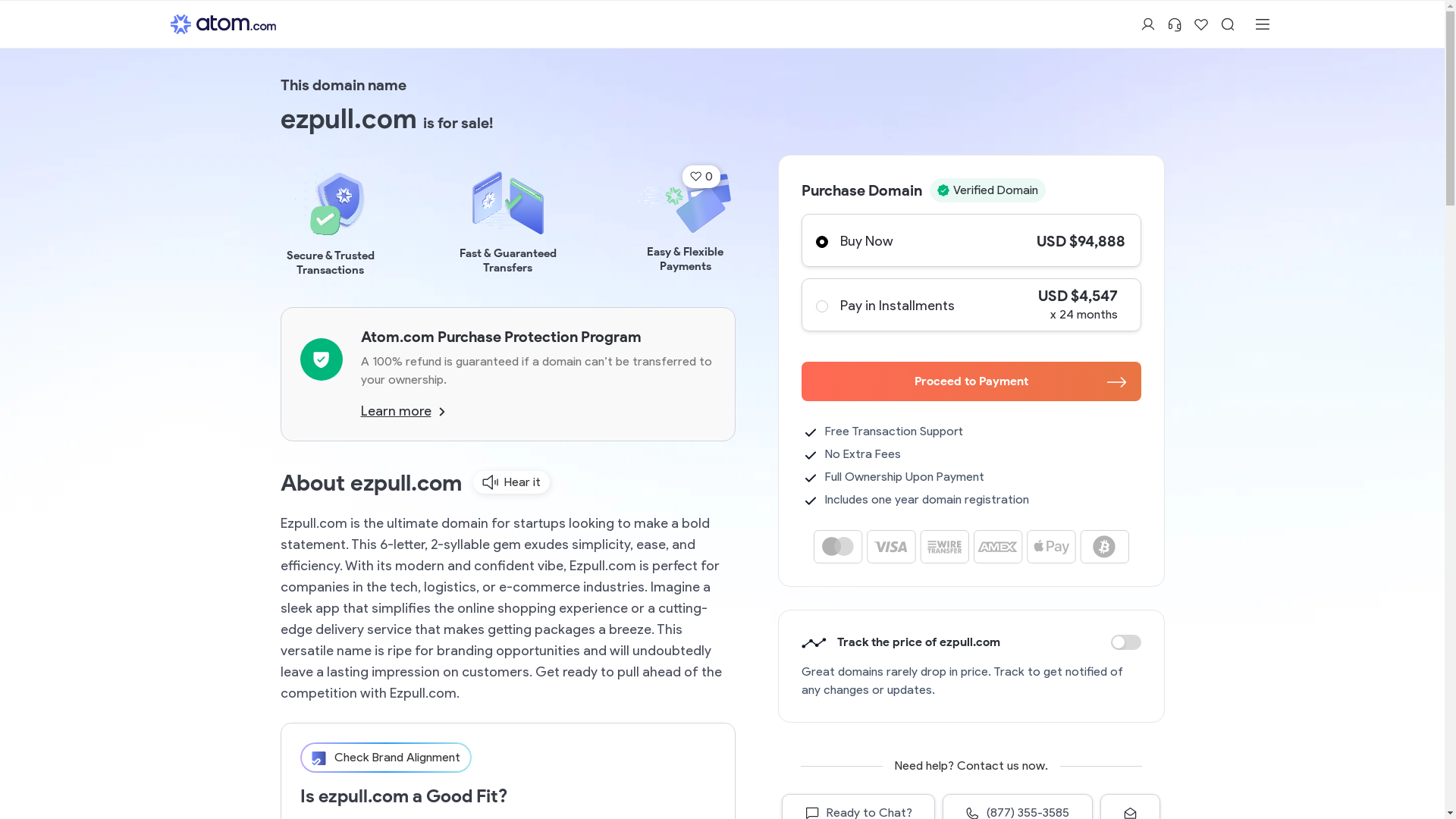Select Pay in Installments radio option
The height and width of the screenshot is (819, 1456).
point(822,306)
